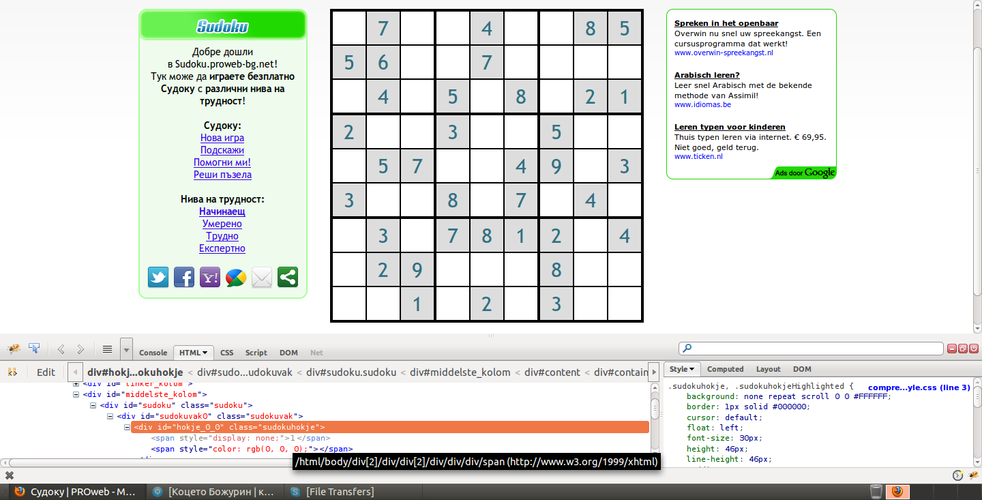Switch to [Коцето Божурин taskbar window
Viewport: 982px width, 500px height.
coord(214,492)
